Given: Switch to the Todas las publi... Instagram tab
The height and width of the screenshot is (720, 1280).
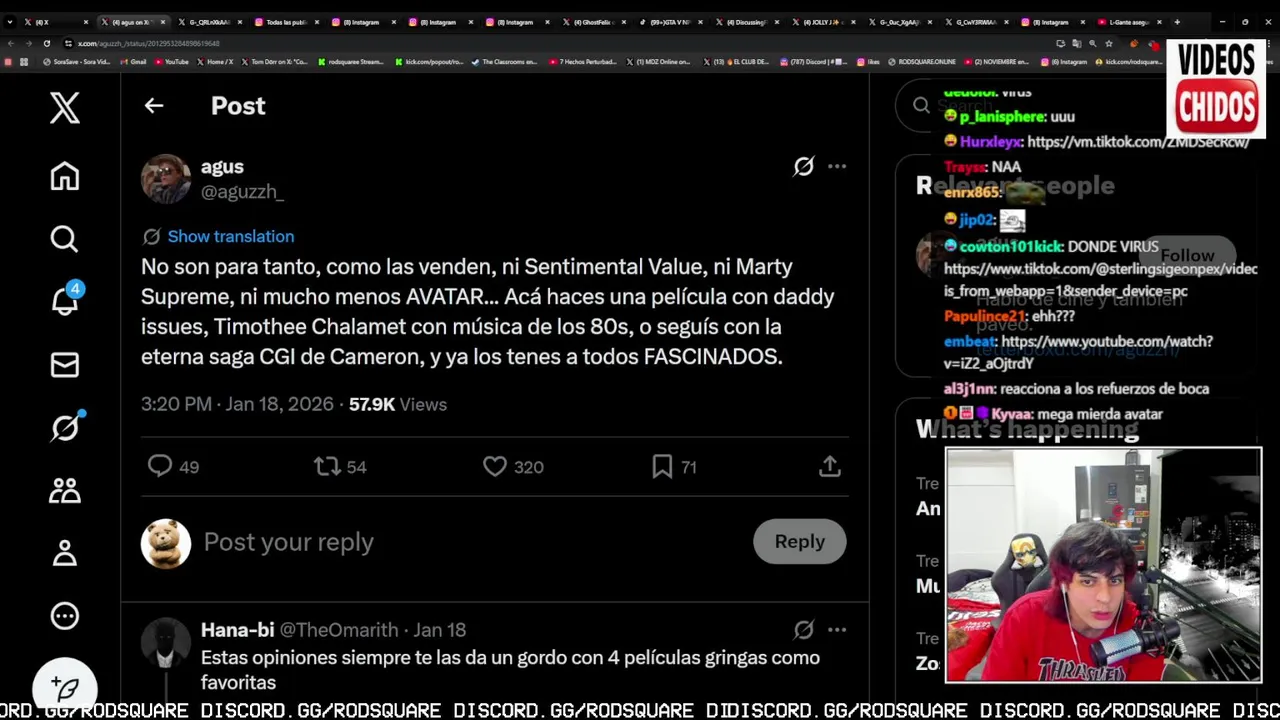Looking at the screenshot, I should (285, 22).
